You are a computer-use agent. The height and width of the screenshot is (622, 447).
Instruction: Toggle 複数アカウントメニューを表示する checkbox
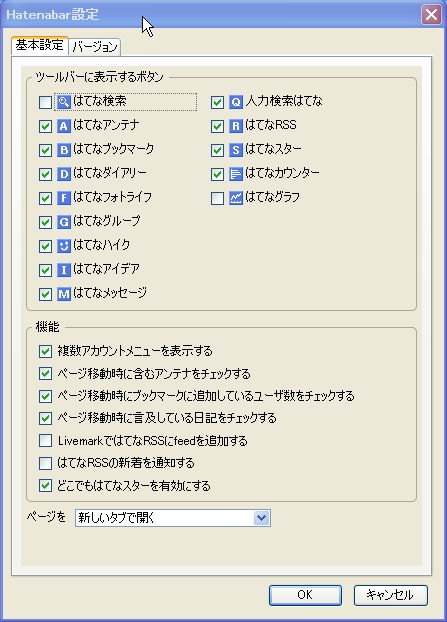pos(45,351)
